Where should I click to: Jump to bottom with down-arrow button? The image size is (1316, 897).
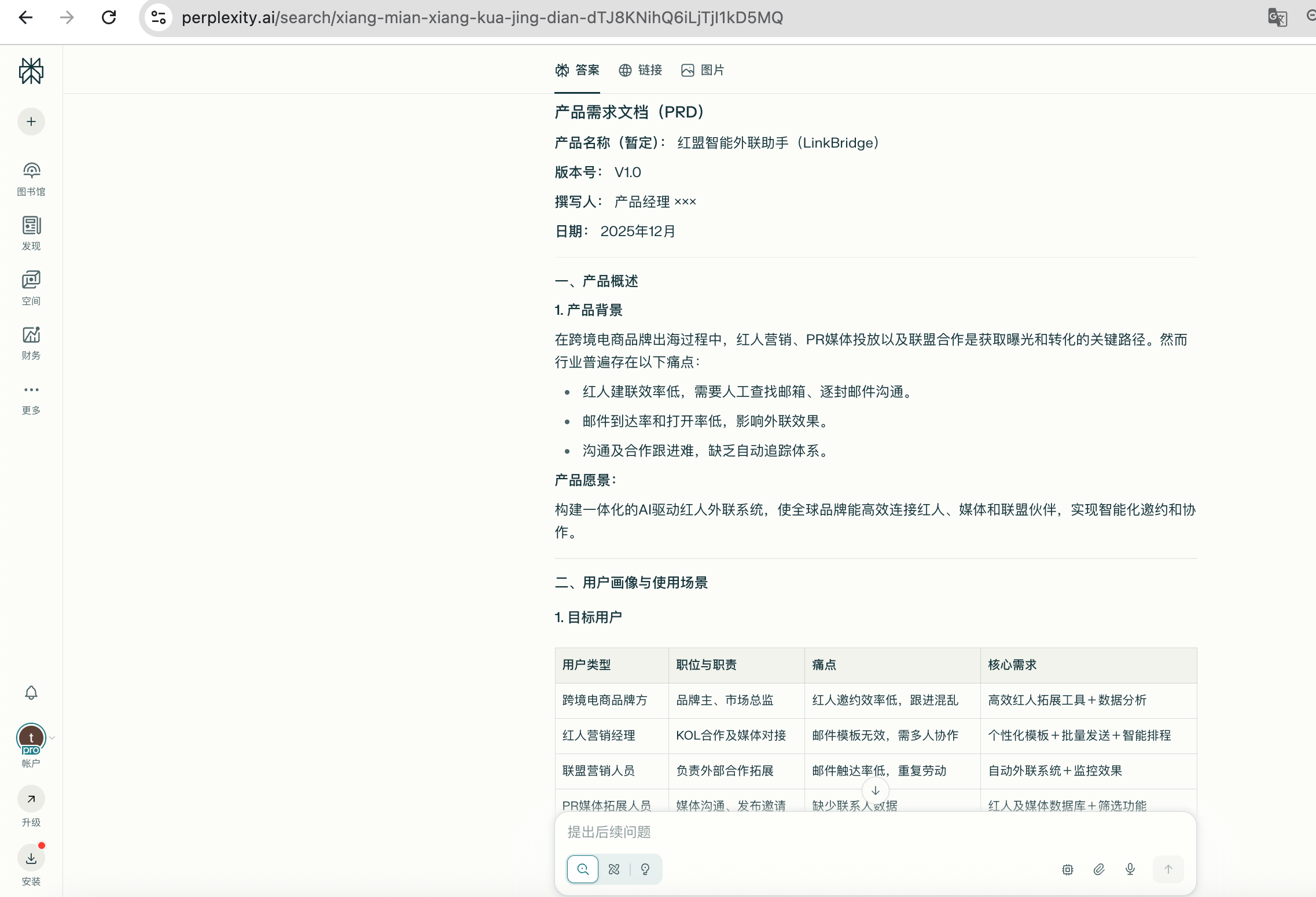coord(876,791)
